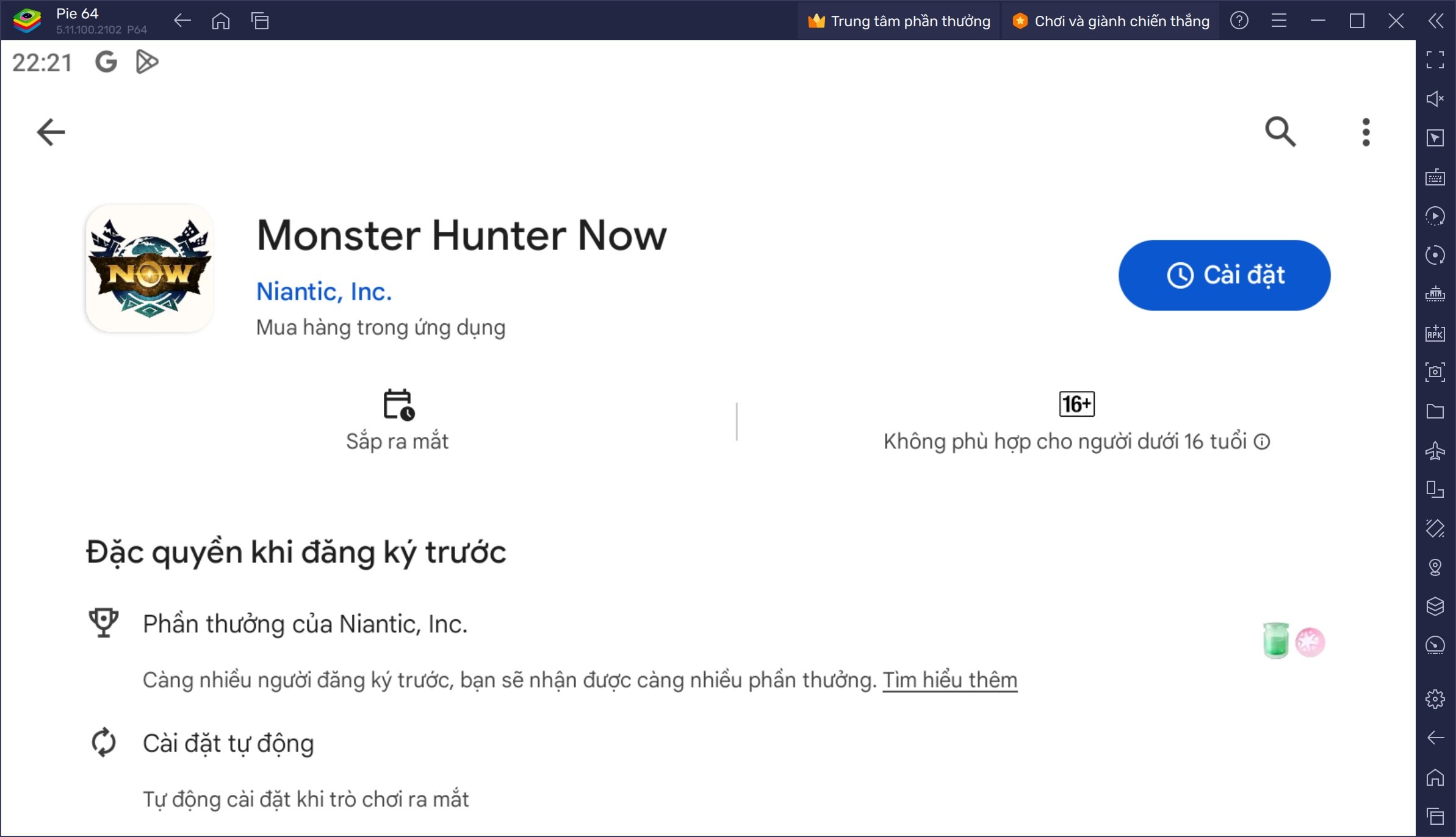Click the Google G status bar icon
The width and height of the screenshot is (1456, 837).
point(106,62)
